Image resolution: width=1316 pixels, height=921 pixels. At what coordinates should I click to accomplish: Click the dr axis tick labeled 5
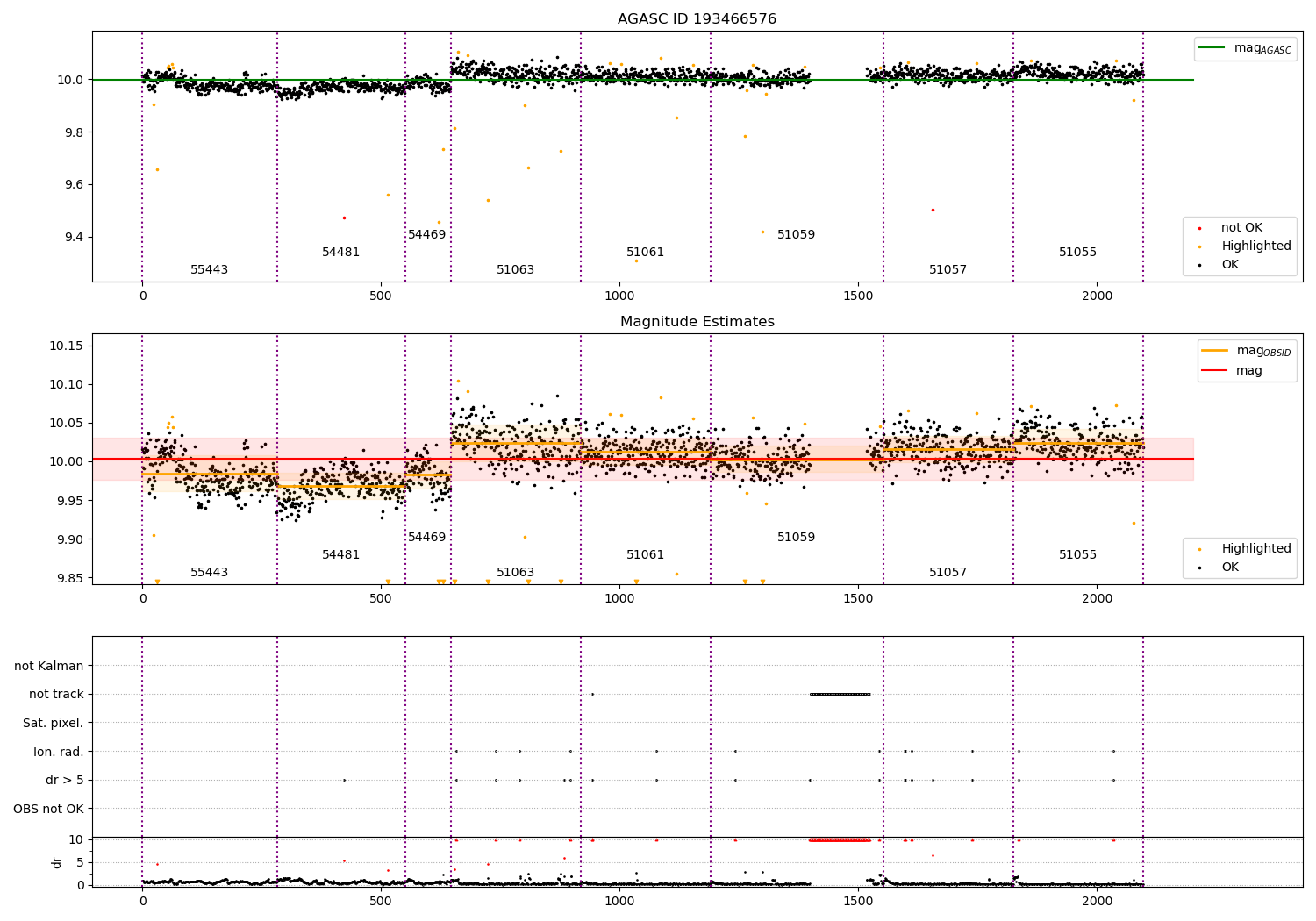coord(81,863)
